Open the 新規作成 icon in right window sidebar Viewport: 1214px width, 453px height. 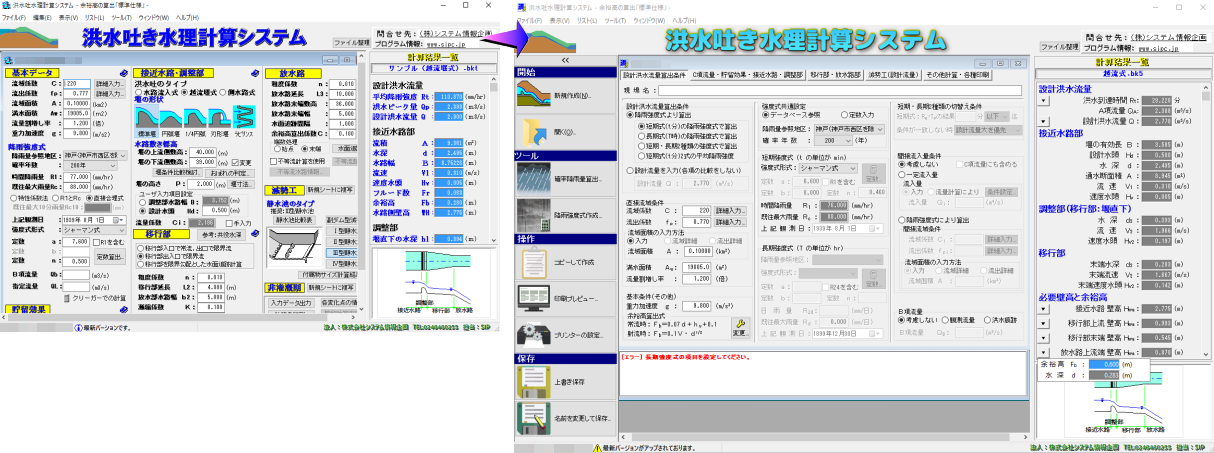[533, 94]
